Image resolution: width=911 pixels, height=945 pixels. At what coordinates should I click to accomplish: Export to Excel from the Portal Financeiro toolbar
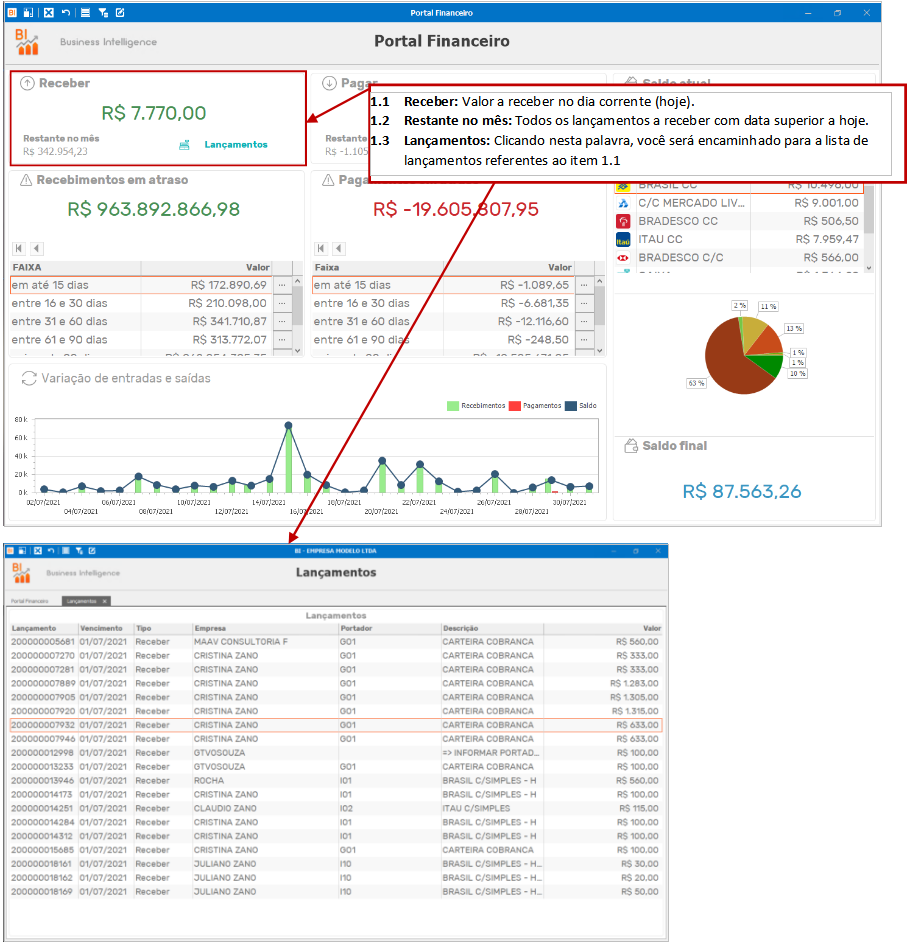pyautogui.click(x=49, y=12)
